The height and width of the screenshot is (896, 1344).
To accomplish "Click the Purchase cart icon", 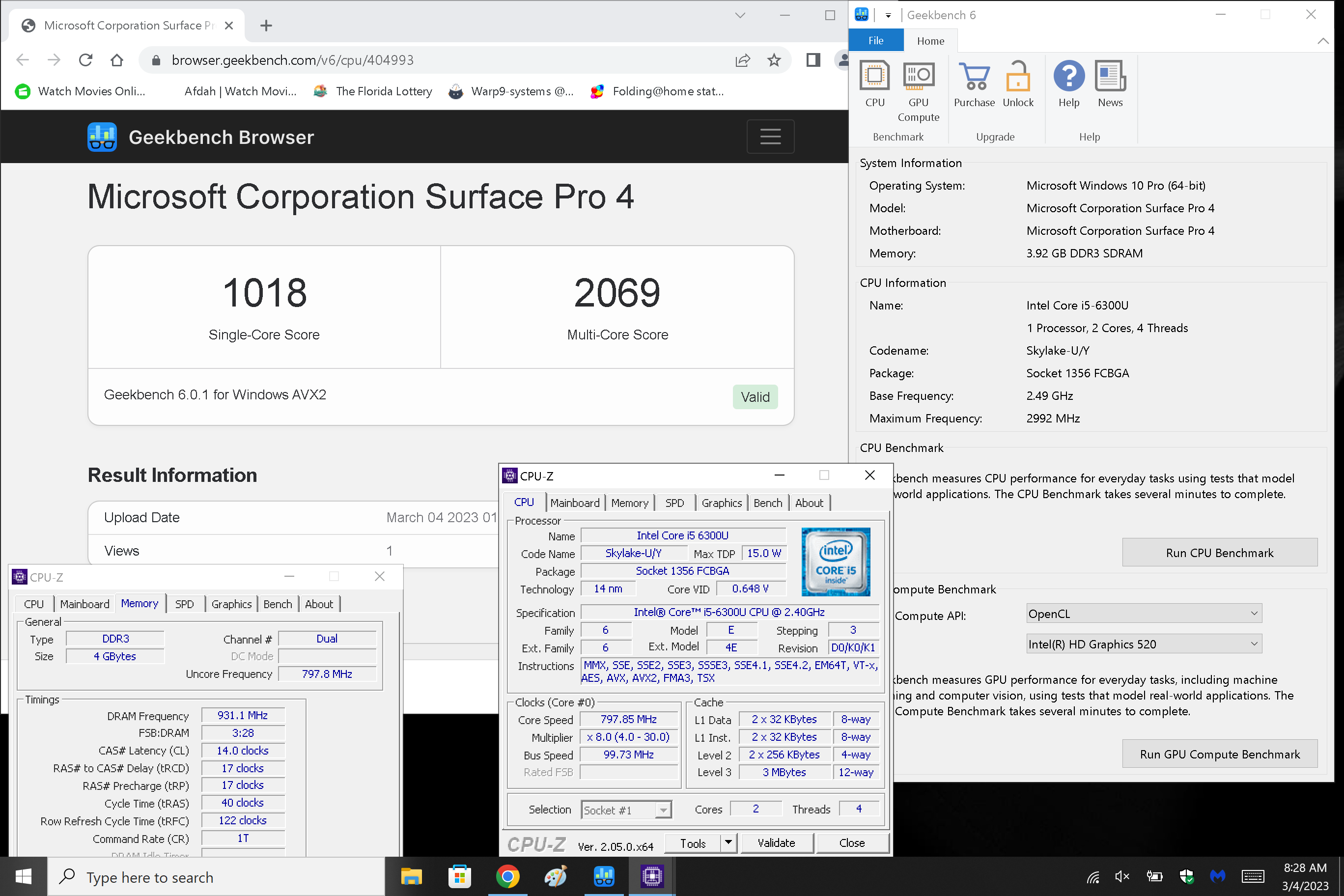I will (974, 84).
